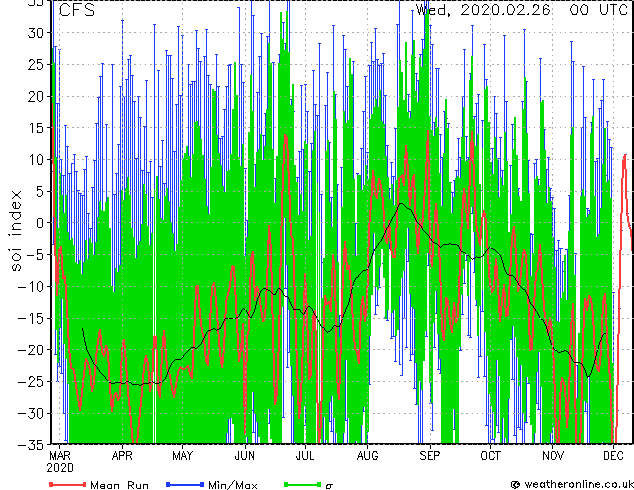The width and height of the screenshot is (634, 490).
Task: Click the y-axis value 30
Action: 35,33
